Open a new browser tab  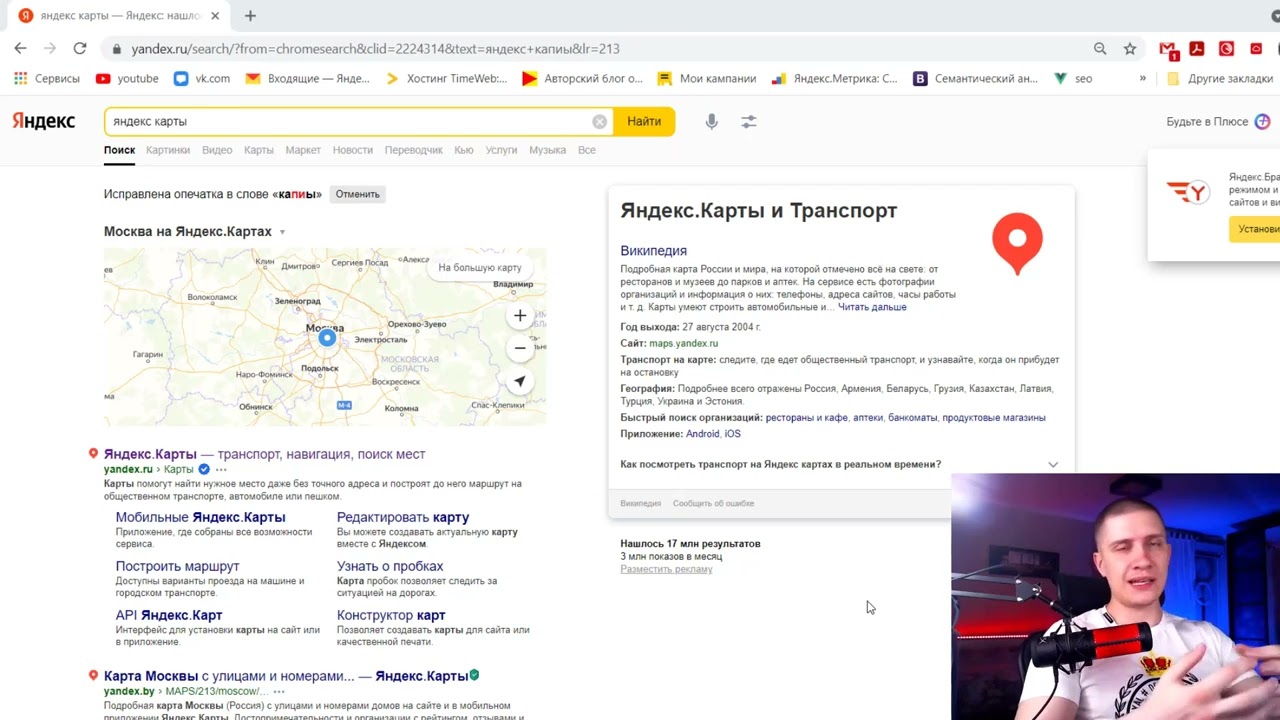pos(250,15)
